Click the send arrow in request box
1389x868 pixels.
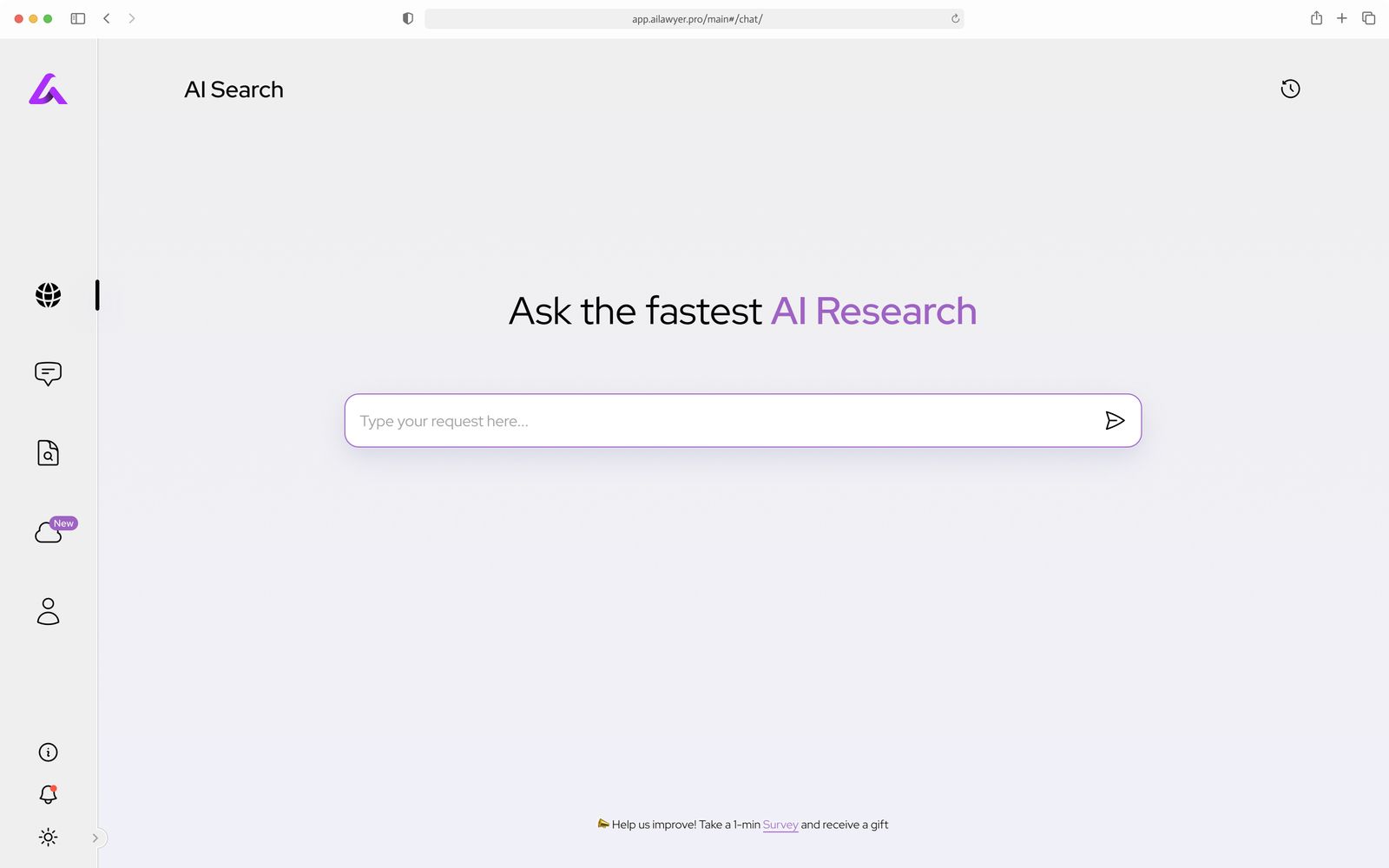point(1115,421)
